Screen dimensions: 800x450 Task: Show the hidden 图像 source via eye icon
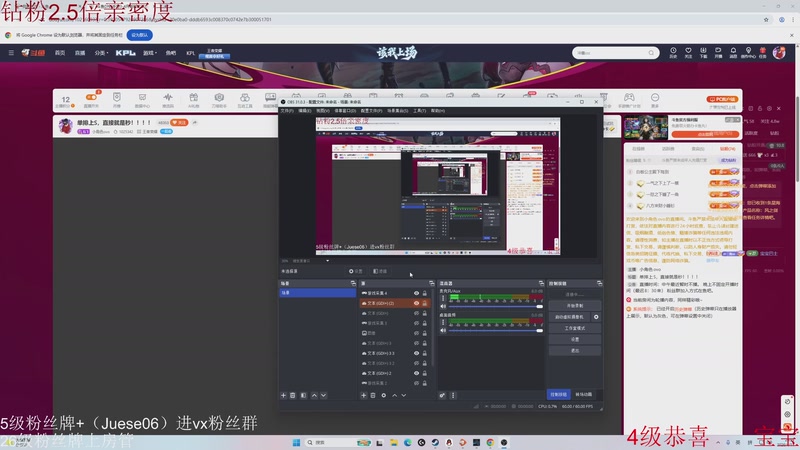click(x=416, y=333)
